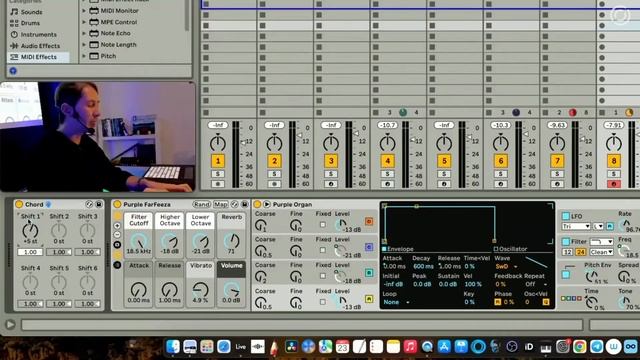The width and height of the screenshot is (640, 360).
Task: Open Ableton Live from the dock
Action: pyautogui.click(x=240, y=347)
